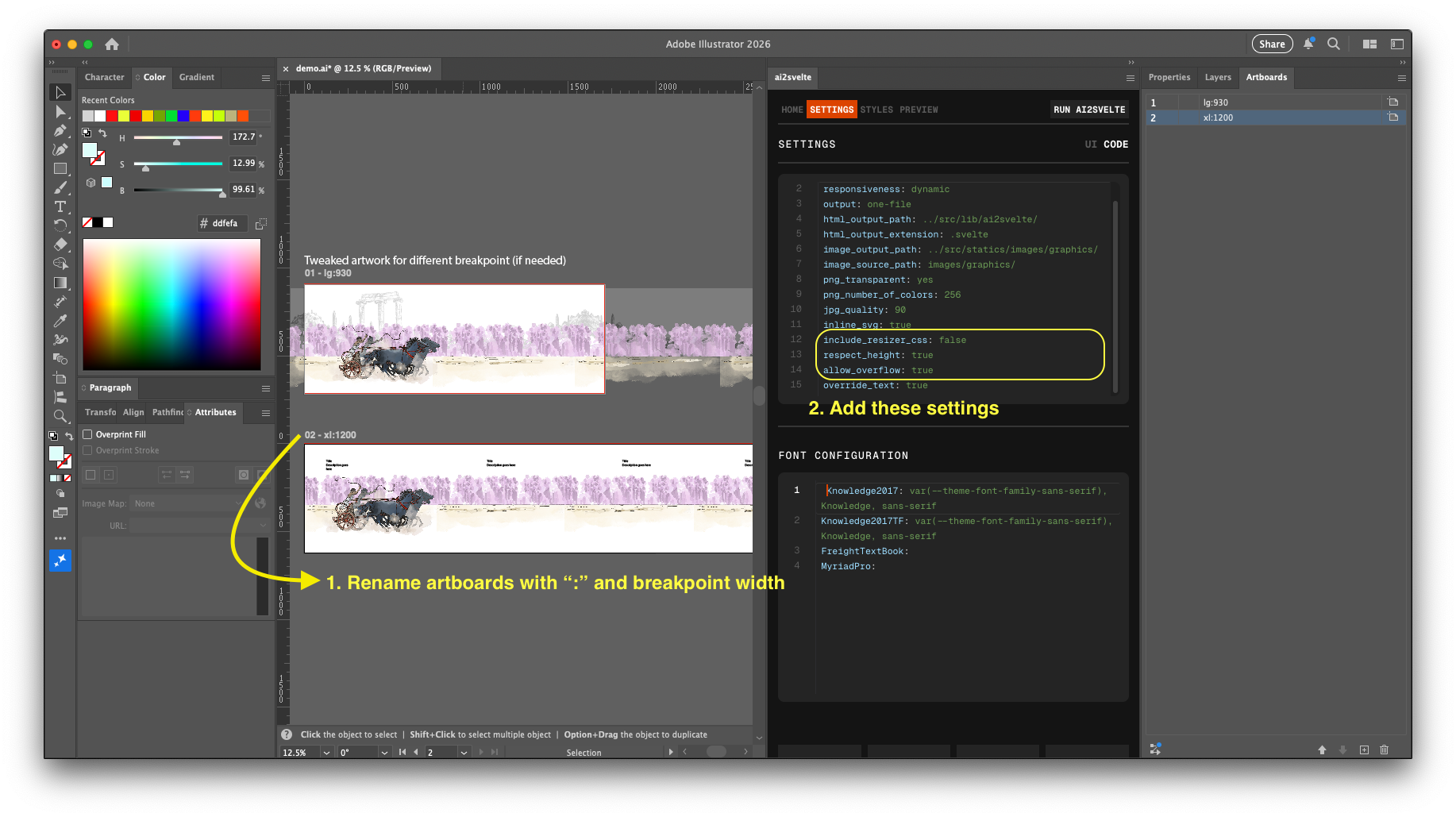Select the Paintbrush tool
Screen dimensions: 1456x817
coord(60,187)
